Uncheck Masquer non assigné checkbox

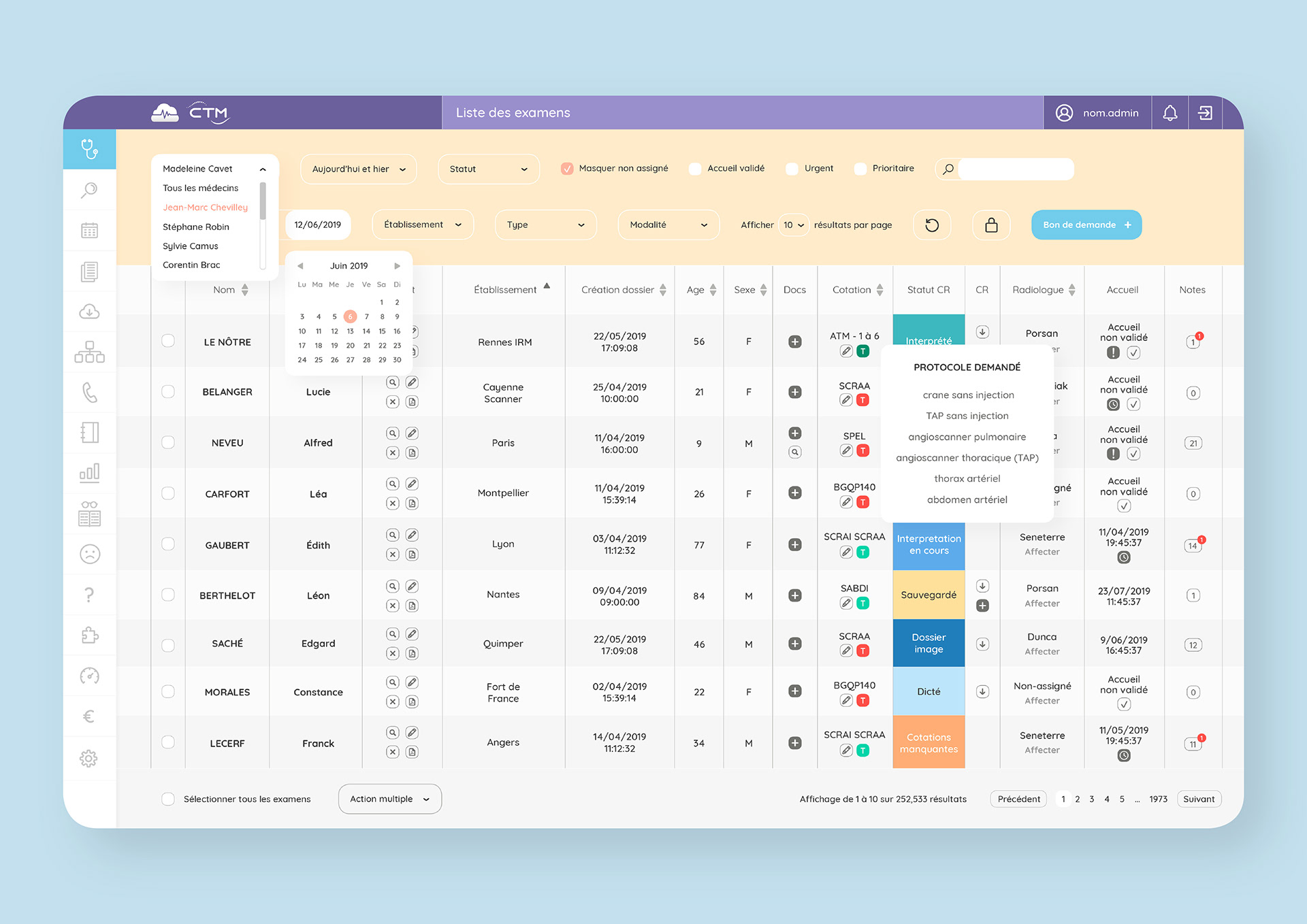pos(566,169)
